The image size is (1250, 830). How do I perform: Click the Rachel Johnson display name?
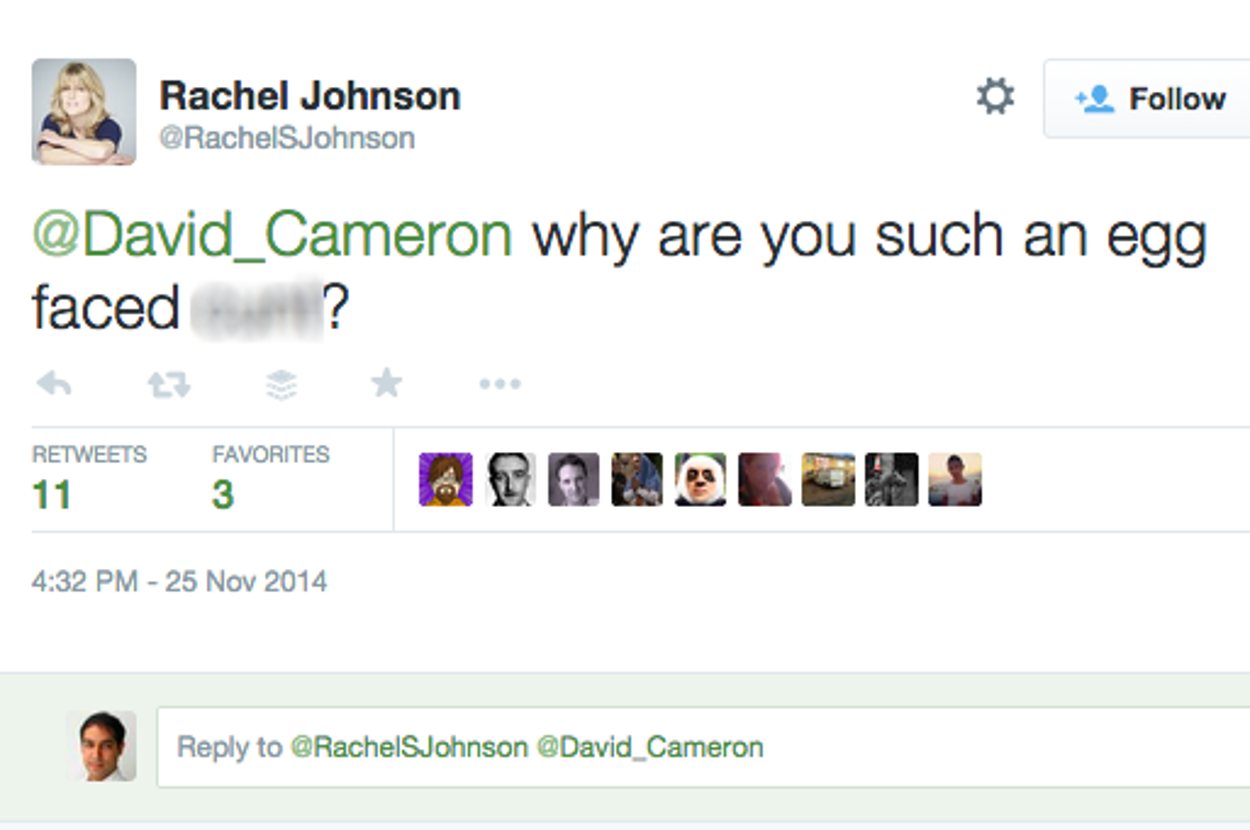coord(310,96)
